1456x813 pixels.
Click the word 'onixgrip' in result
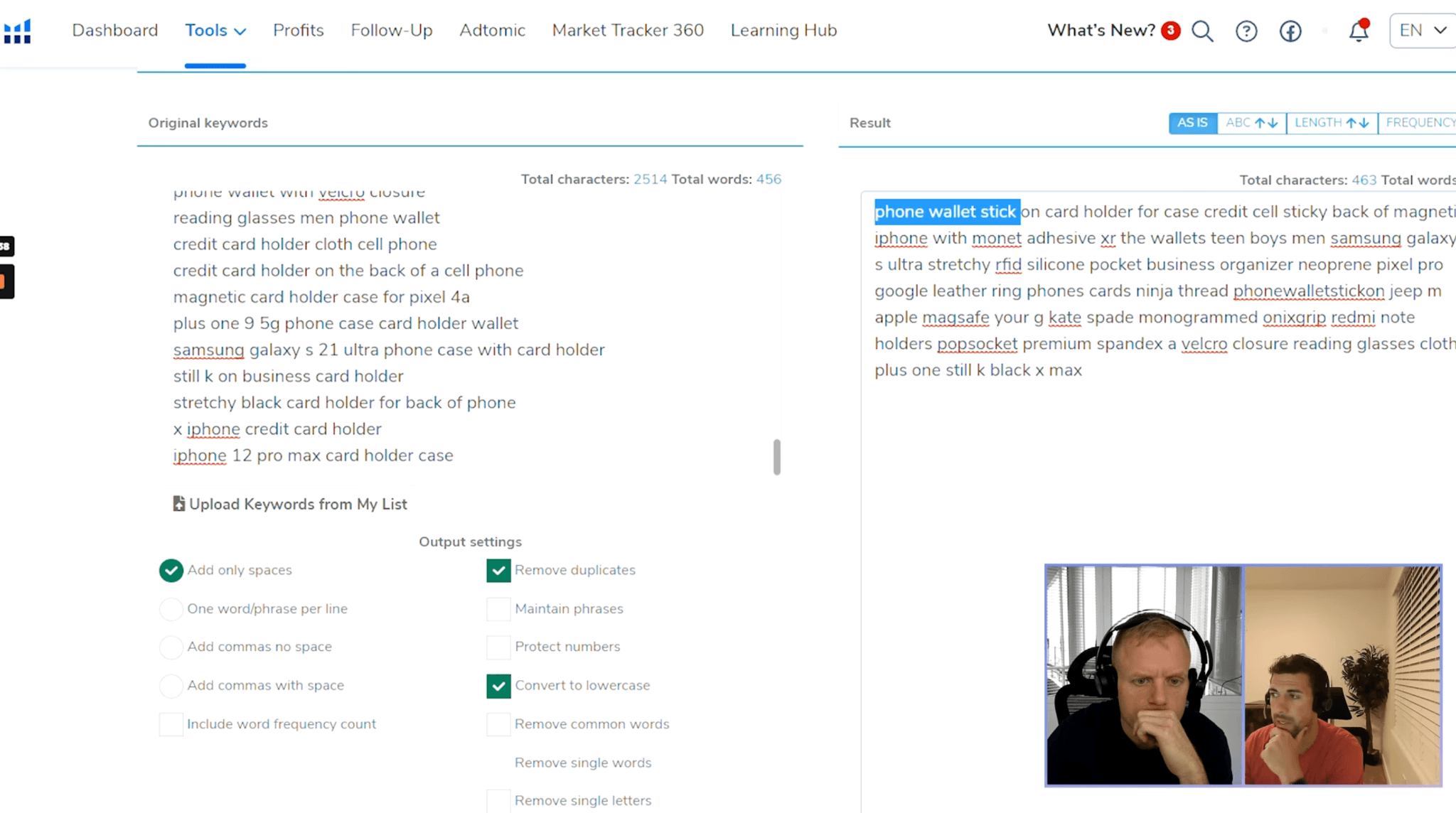pyautogui.click(x=1294, y=318)
